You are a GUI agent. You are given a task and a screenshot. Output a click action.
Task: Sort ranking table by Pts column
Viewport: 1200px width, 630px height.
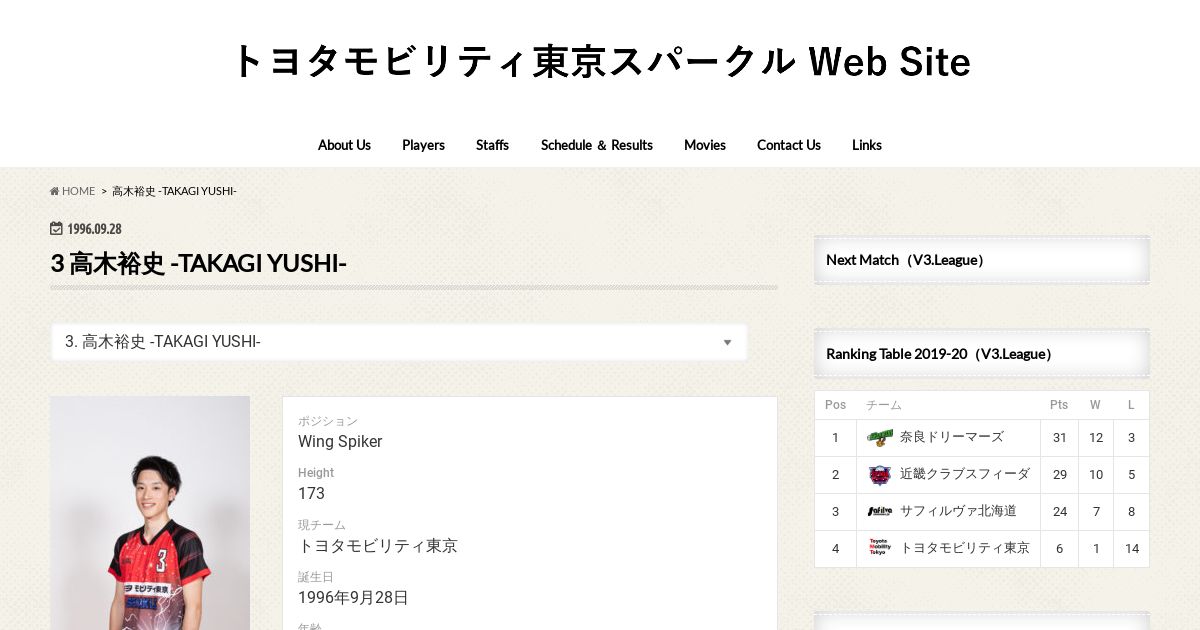tap(1059, 405)
